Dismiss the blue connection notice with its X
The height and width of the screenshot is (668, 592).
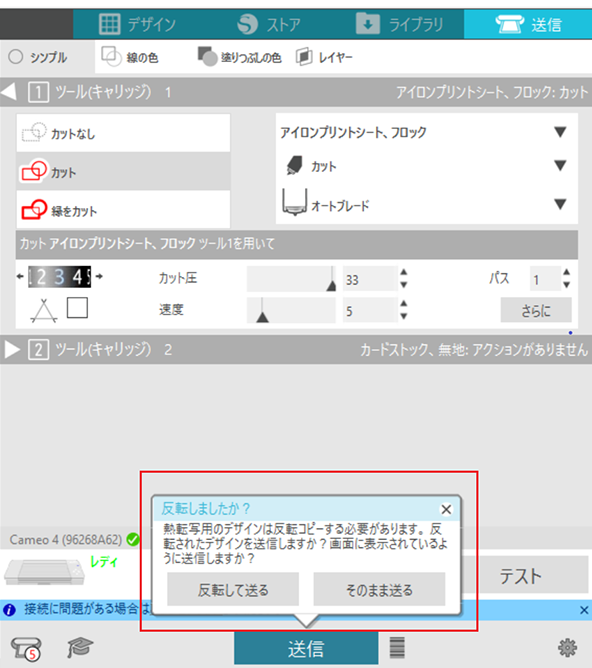tap(584, 610)
